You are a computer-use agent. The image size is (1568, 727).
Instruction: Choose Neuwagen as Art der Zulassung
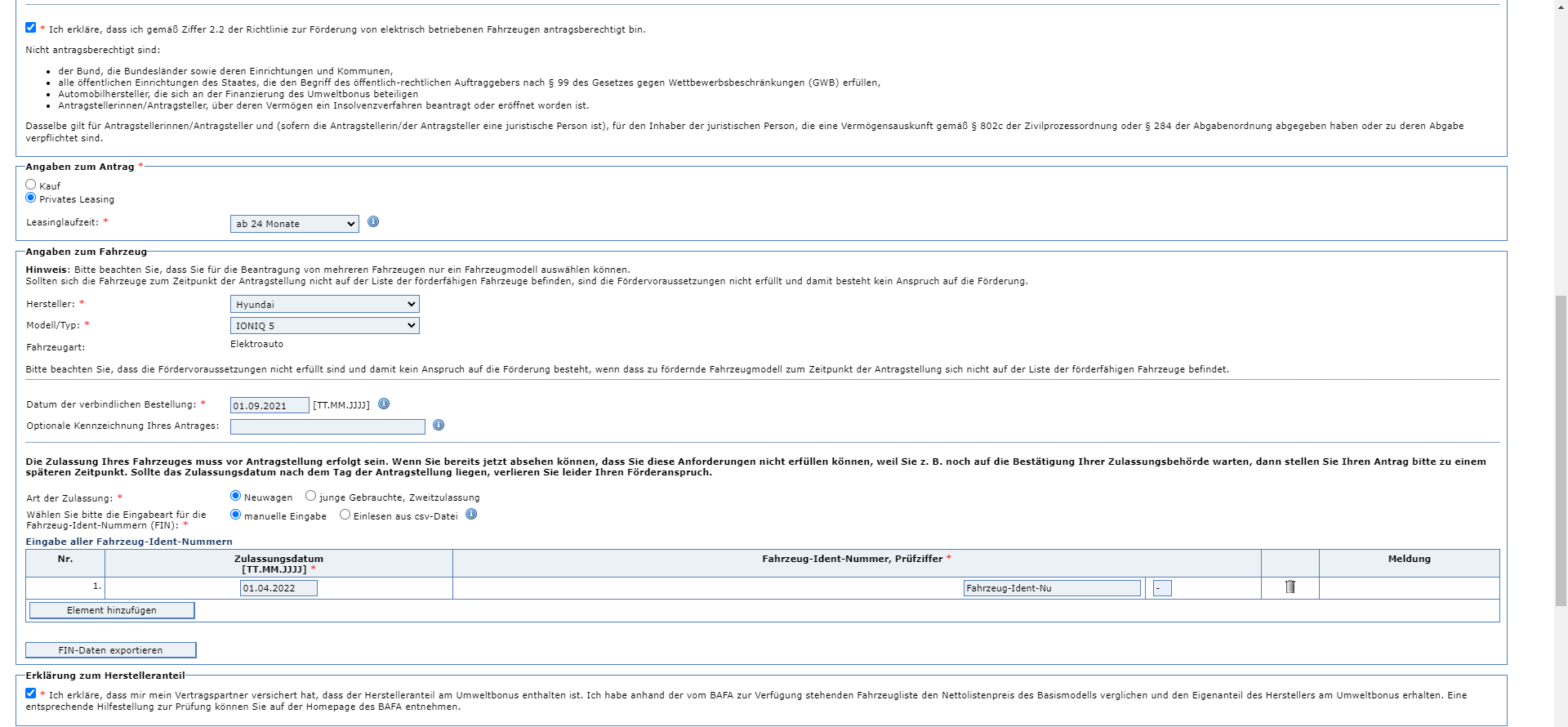pos(235,496)
